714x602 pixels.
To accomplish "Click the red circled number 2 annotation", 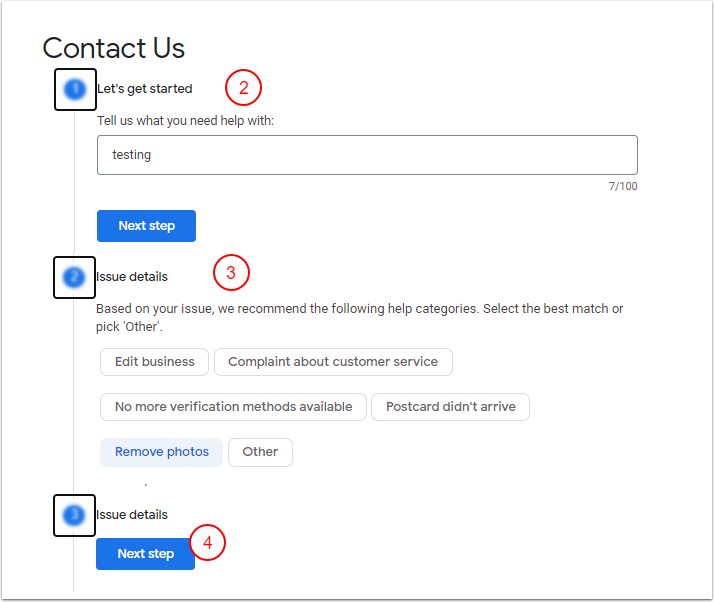I will point(243,88).
